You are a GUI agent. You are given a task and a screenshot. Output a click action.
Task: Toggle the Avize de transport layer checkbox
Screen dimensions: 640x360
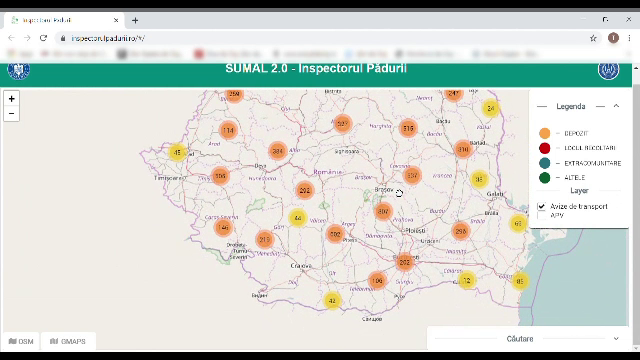coord(541,206)
